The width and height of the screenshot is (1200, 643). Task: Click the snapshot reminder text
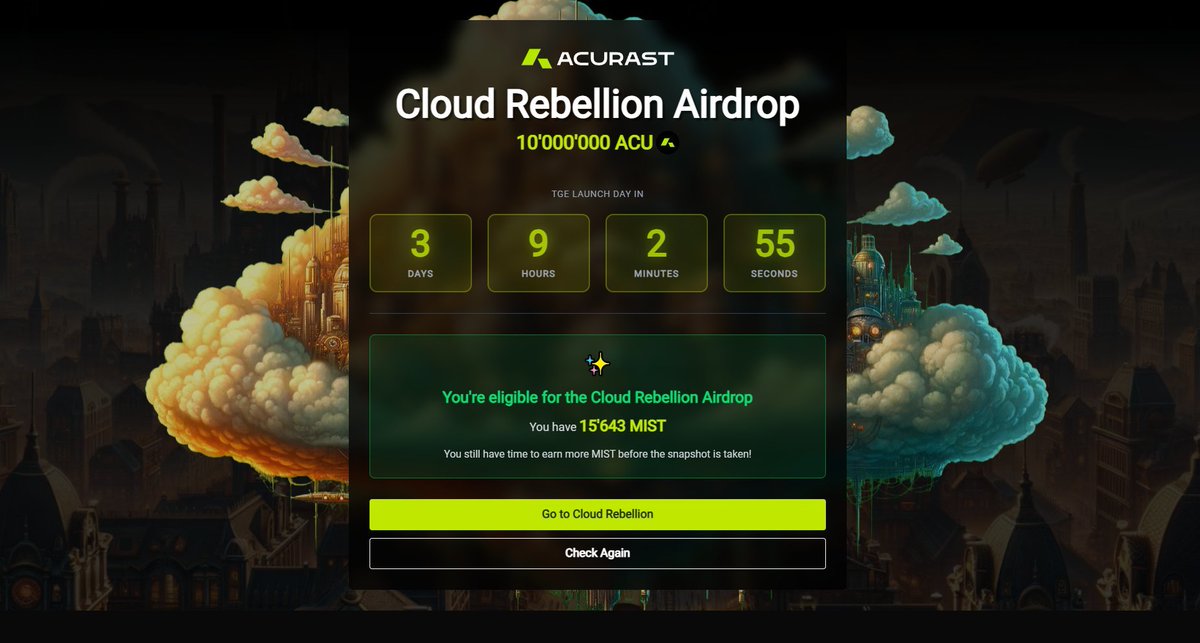point(597,454)
